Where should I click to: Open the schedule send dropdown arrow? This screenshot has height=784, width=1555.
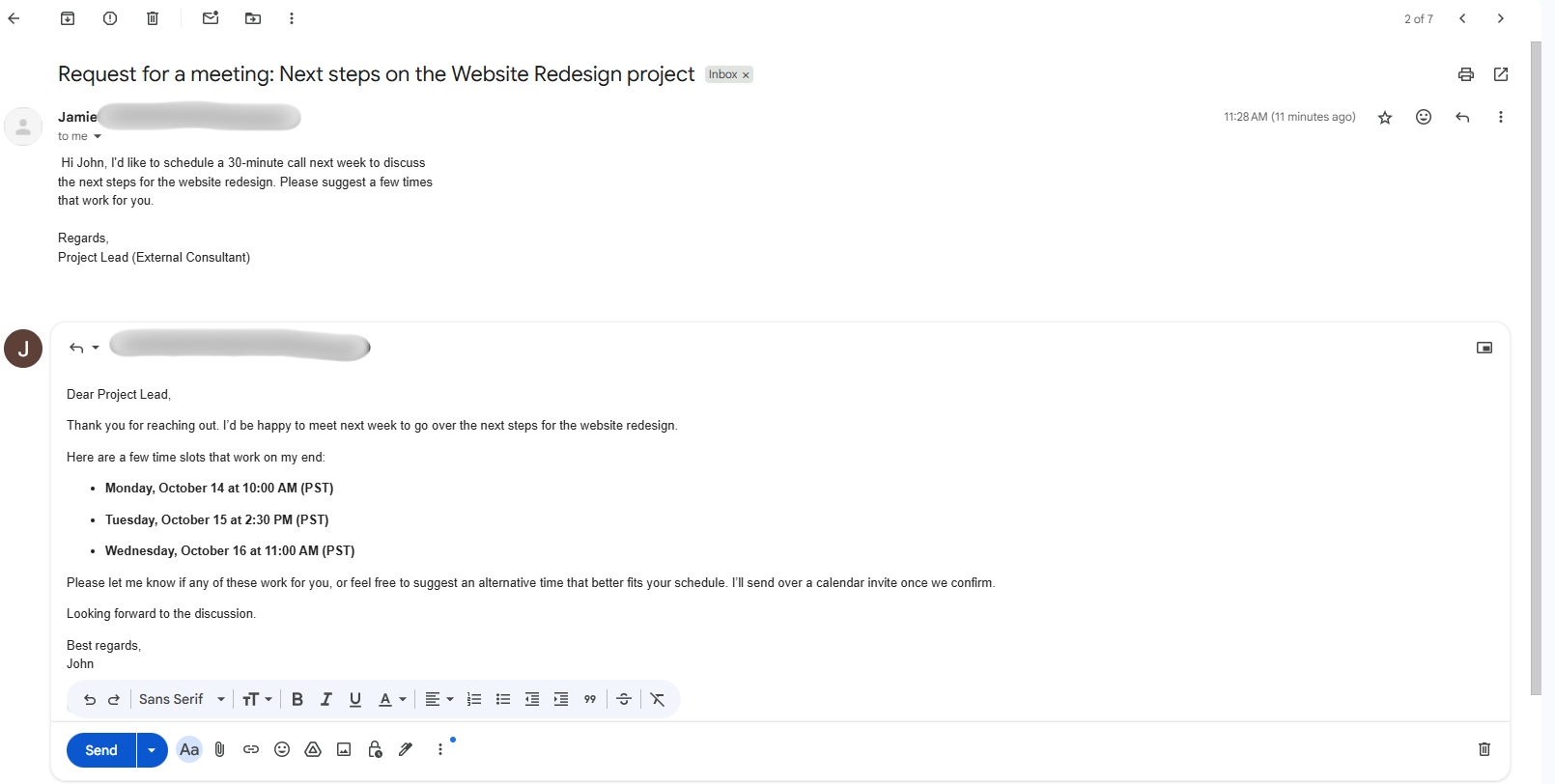click(x=153, y=750)
